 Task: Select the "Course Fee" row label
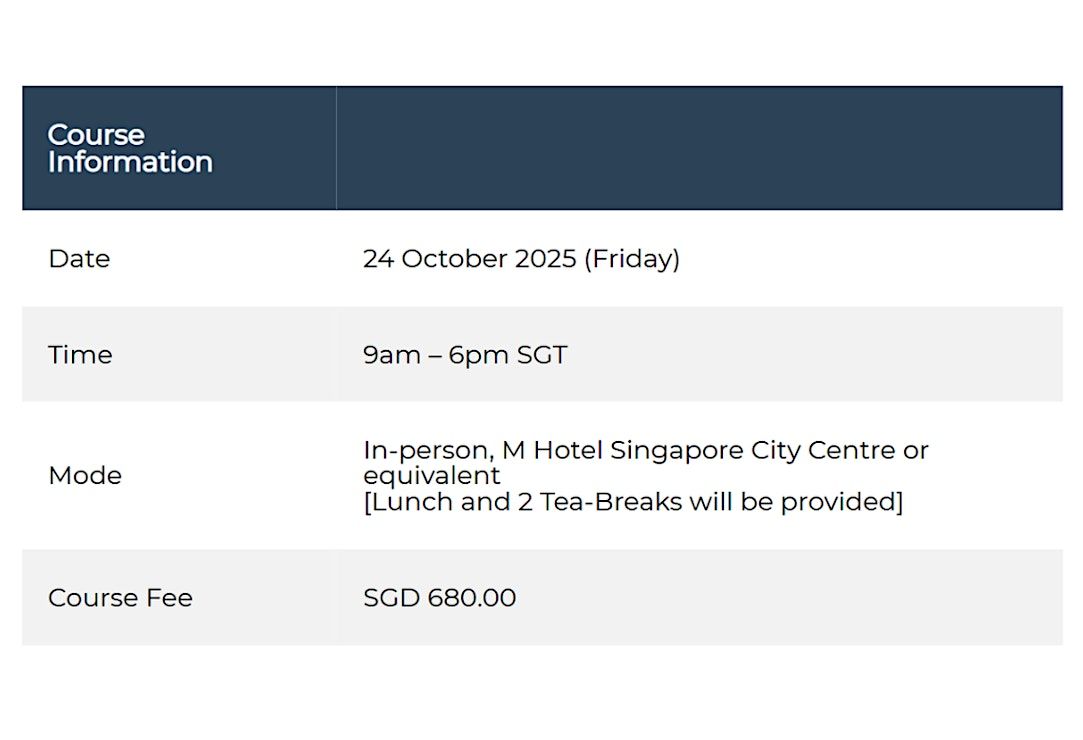(x=120, y=598)
